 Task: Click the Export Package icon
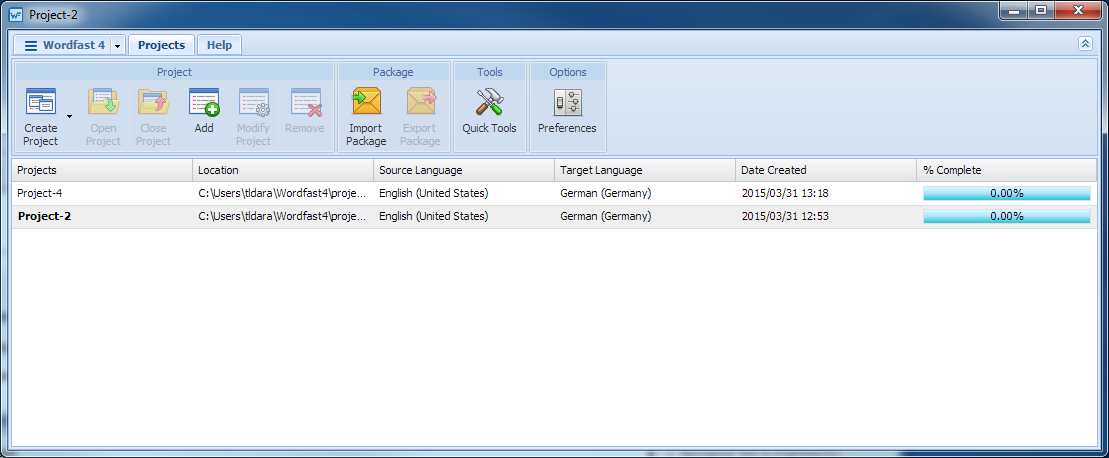420,102
